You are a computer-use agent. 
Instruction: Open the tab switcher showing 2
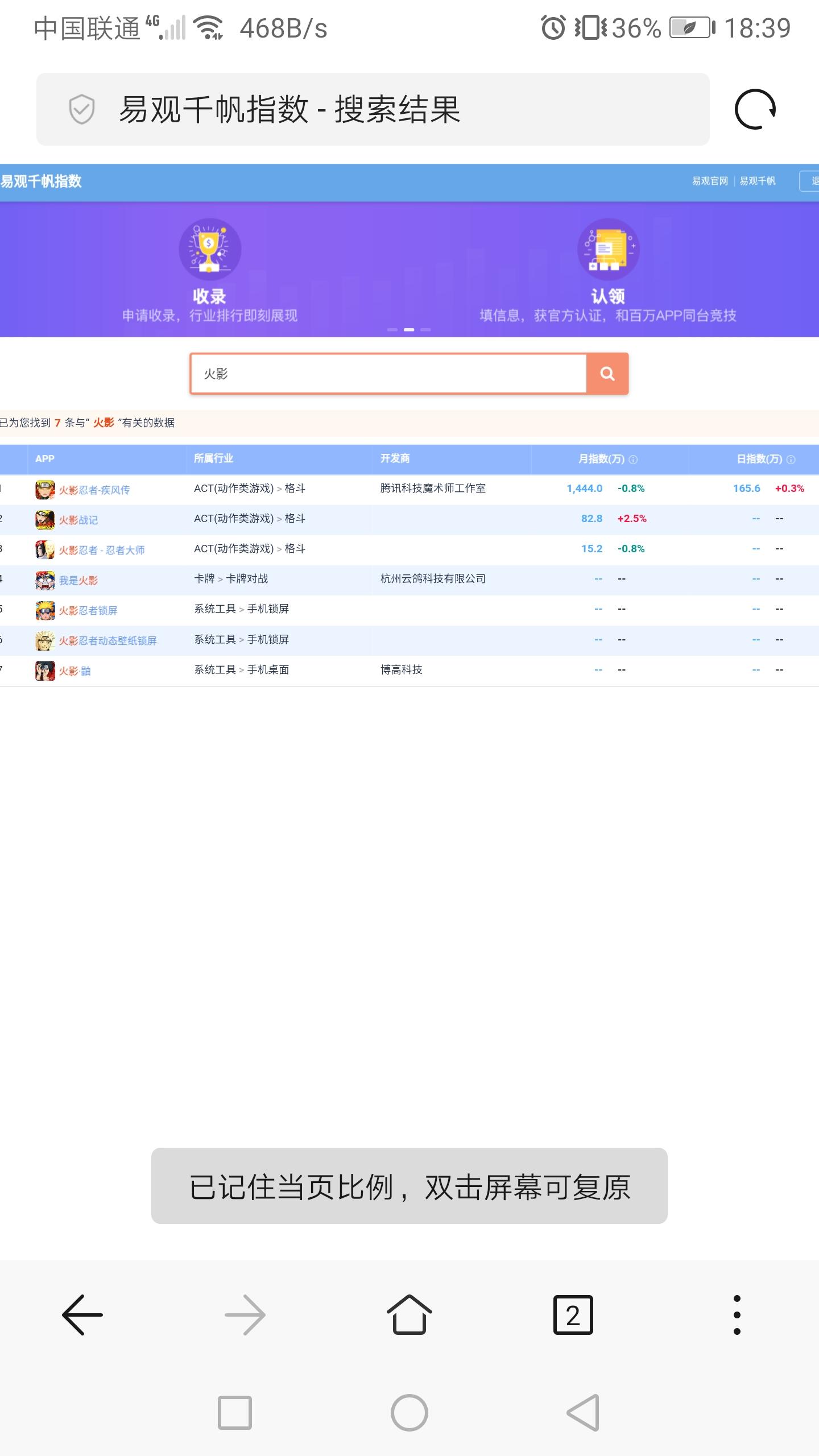point(573,1315)
